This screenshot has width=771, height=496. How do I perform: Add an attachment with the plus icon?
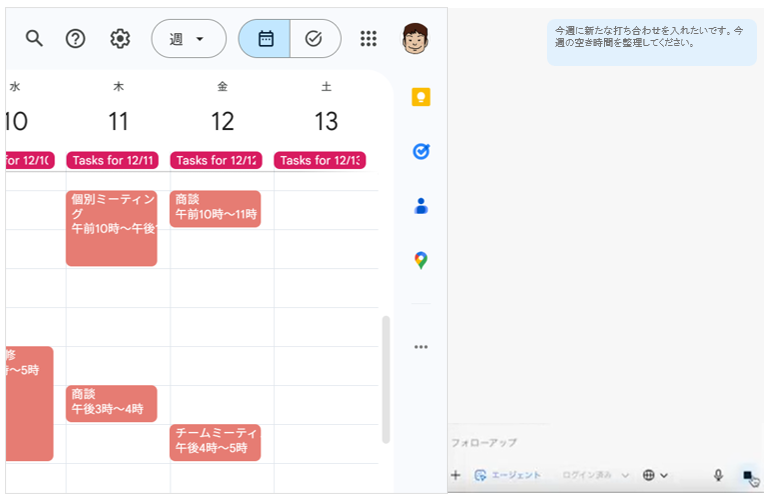tap(456, 475)
